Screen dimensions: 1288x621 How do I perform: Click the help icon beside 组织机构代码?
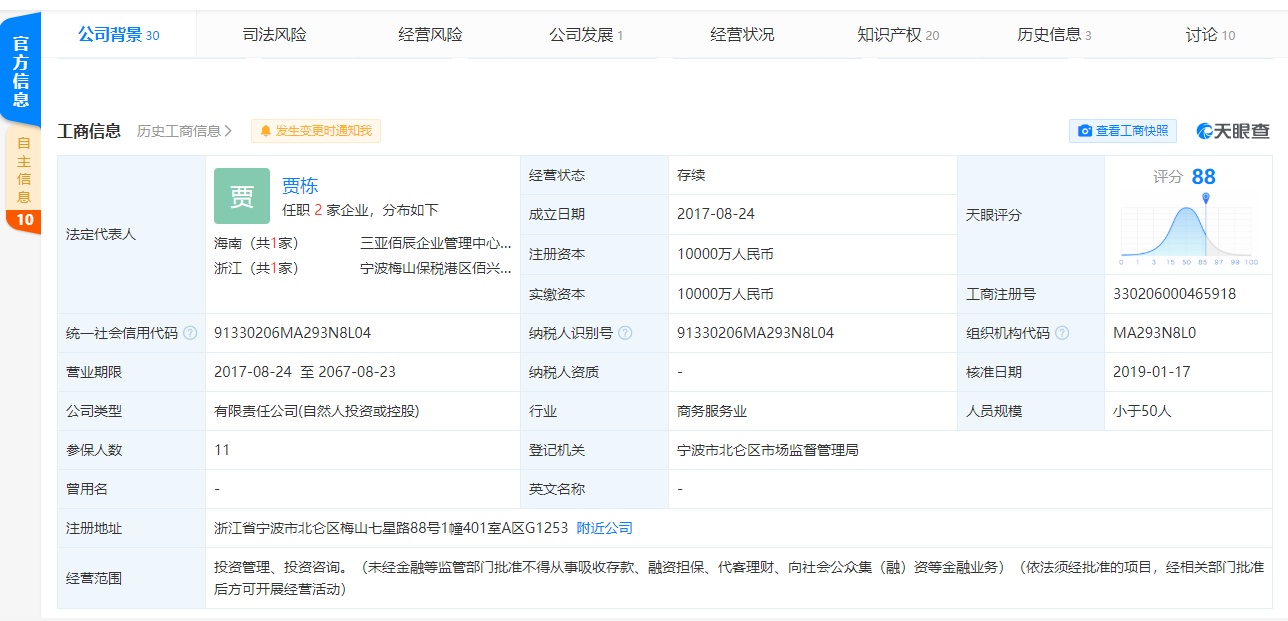(x=1062, y=333)
